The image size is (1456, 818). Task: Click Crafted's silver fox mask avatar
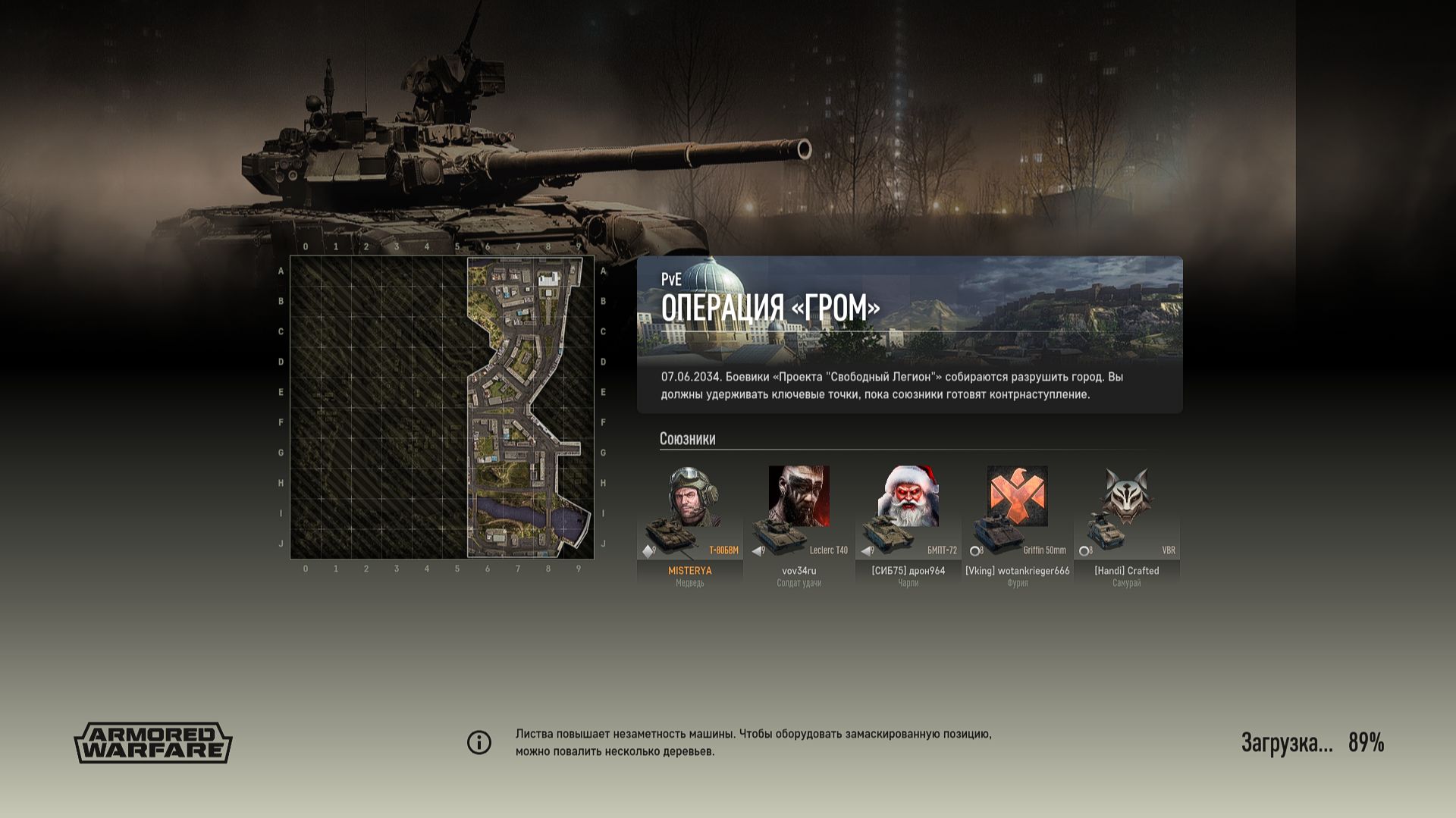pos(1126,496)
